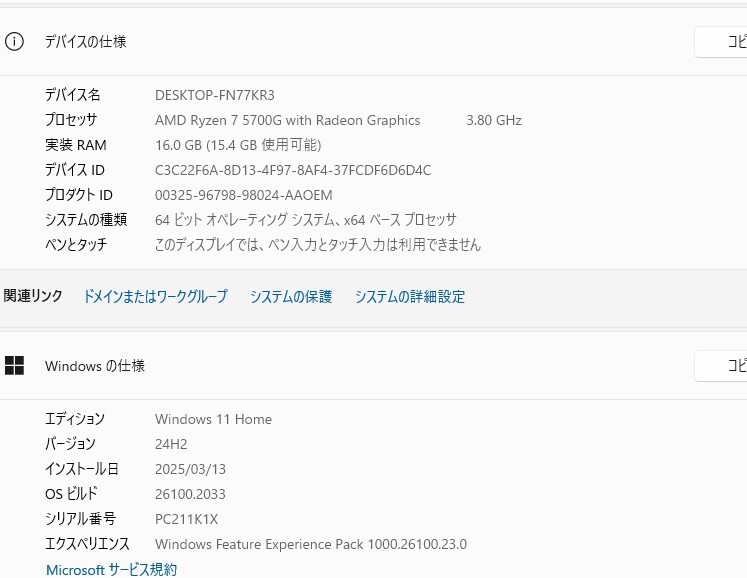Click the プロセッサ label

click(71, 120)
